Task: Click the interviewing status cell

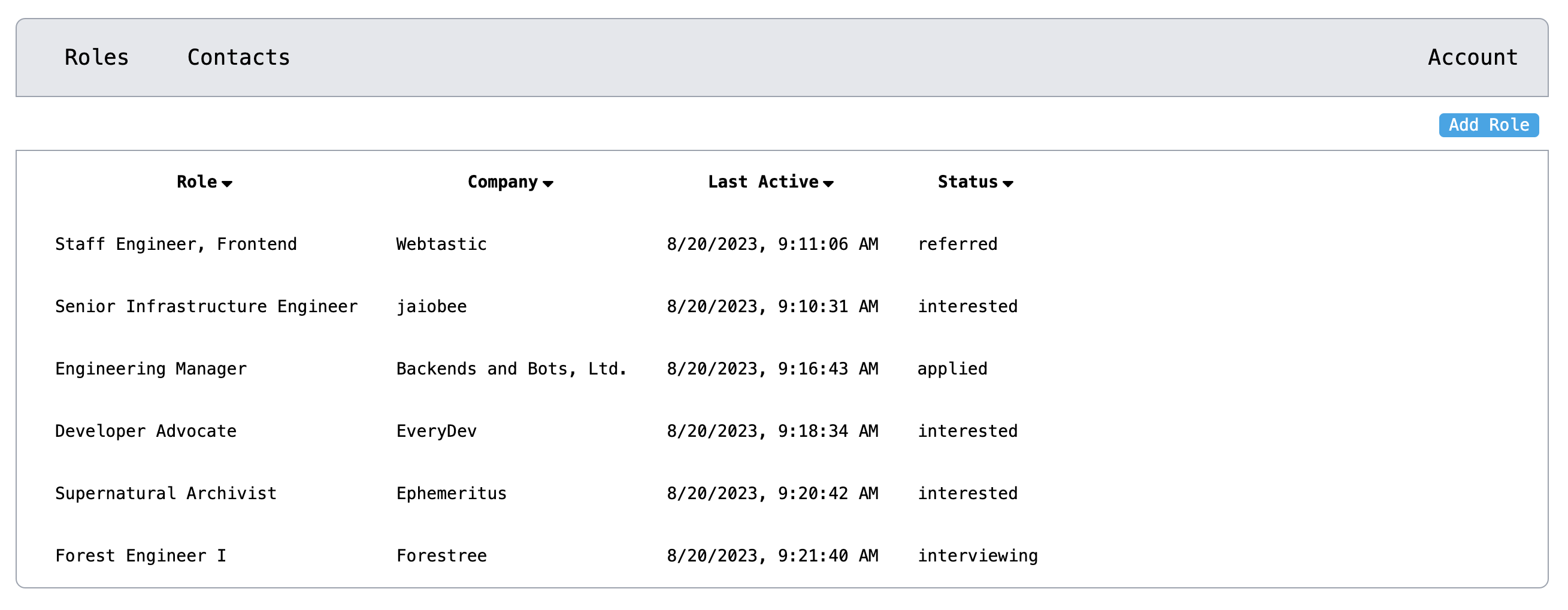Action: [x=977, y=556]
